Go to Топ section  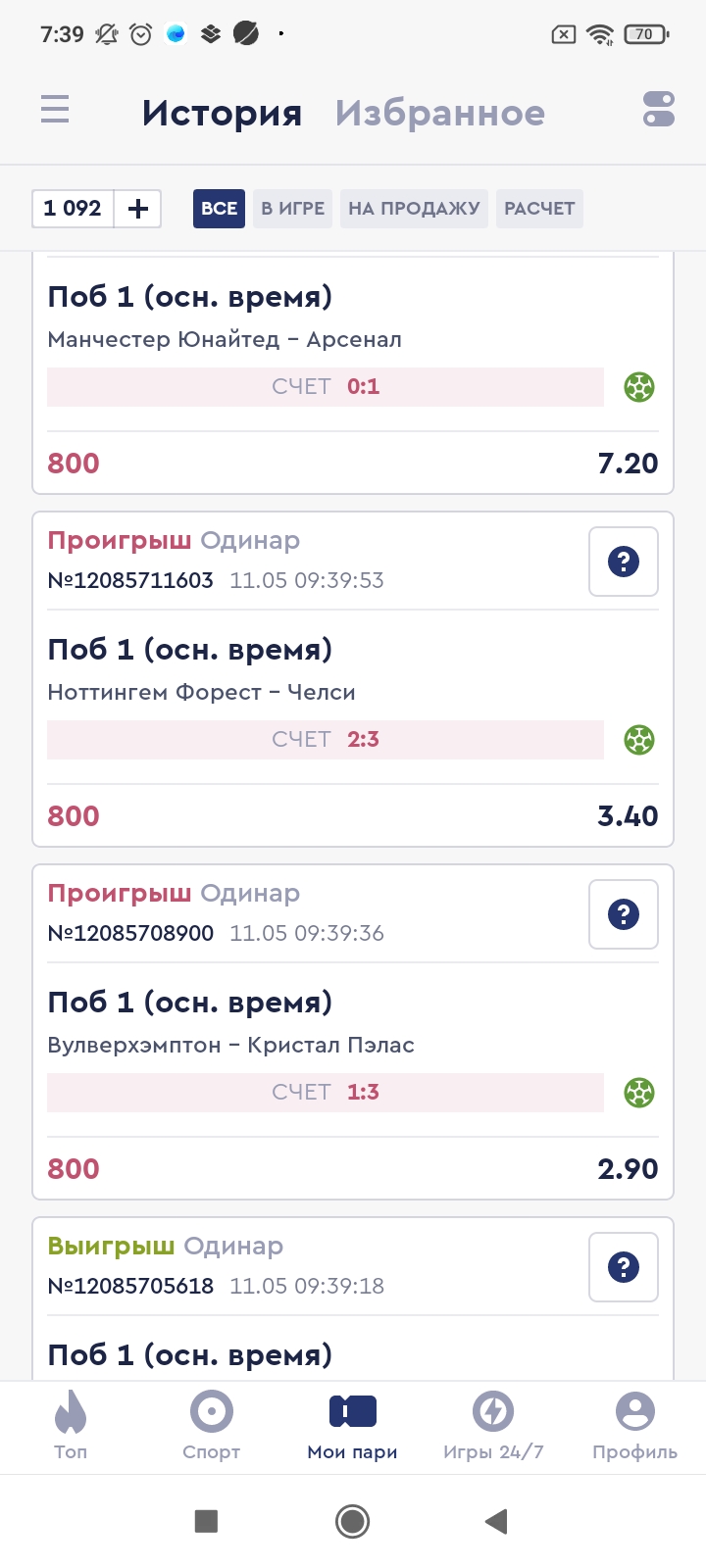71,1426
